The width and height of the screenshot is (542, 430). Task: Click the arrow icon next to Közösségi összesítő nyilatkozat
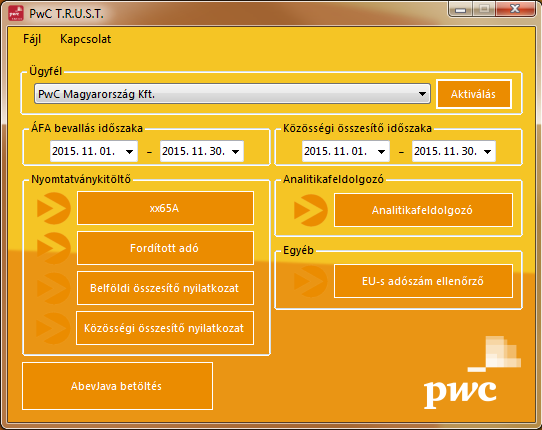[x=53, y=328]
